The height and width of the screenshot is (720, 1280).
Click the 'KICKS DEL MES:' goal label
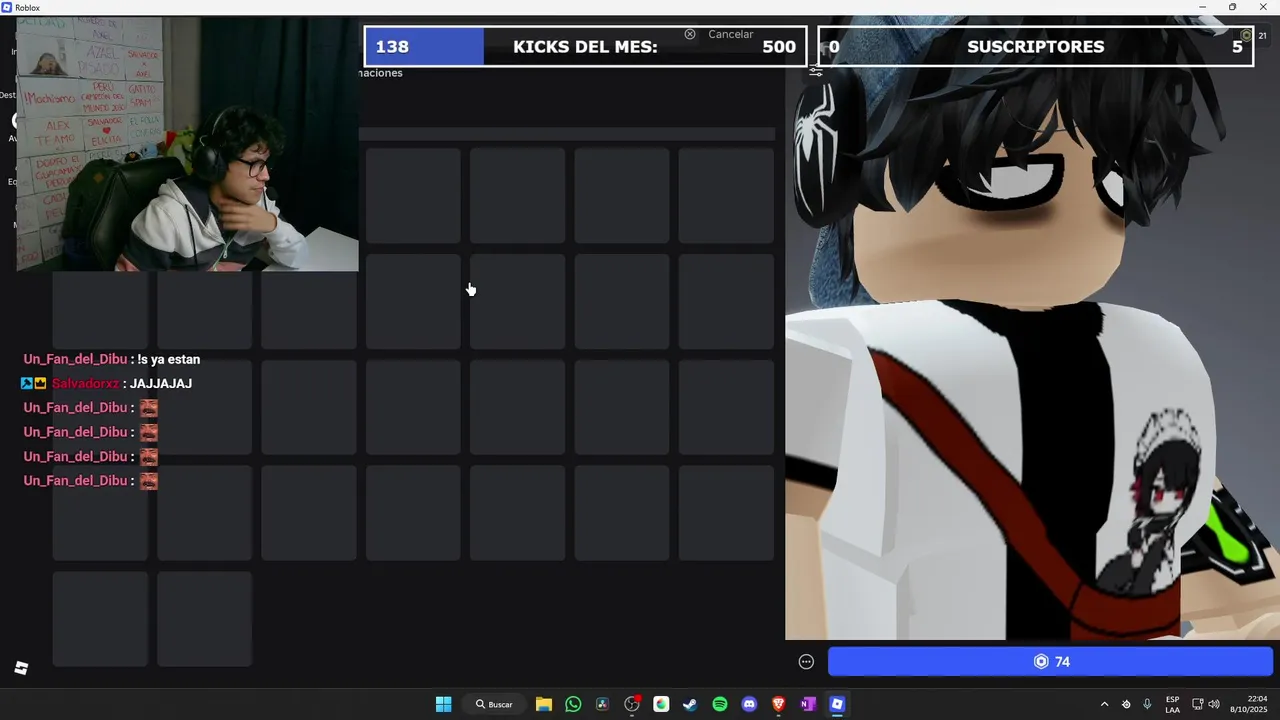coord(585,47)
